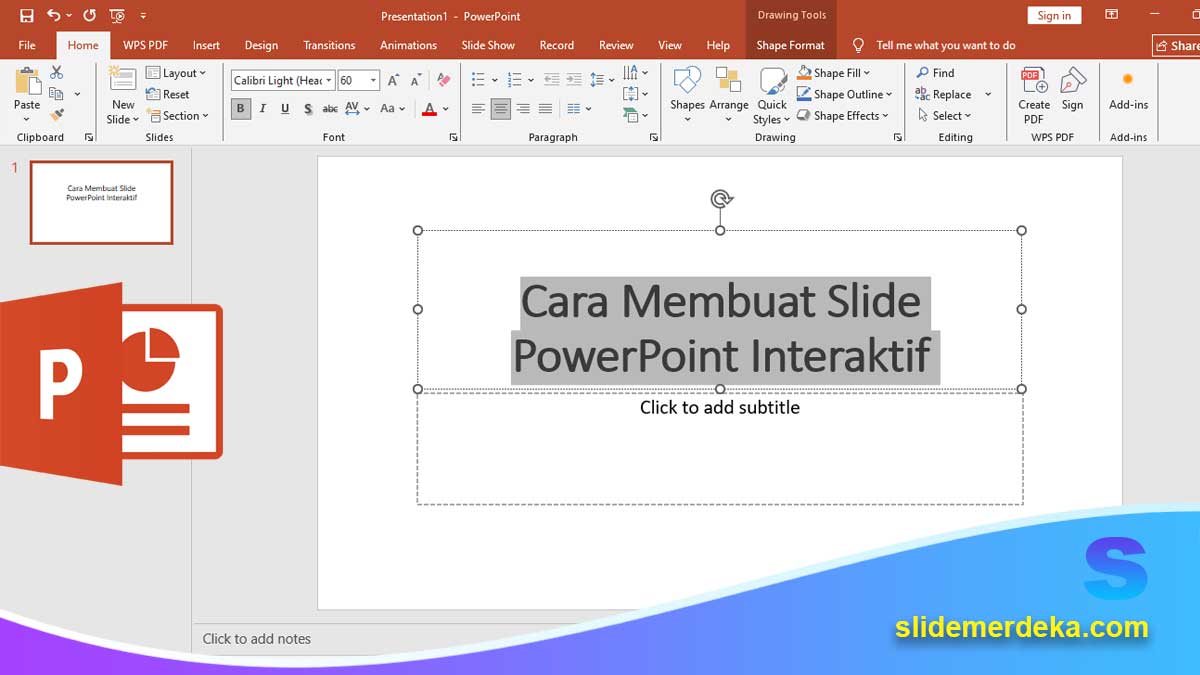1200x675 pixels.
Task: Justify the paragraph text
Action: (x=545, y=108)
